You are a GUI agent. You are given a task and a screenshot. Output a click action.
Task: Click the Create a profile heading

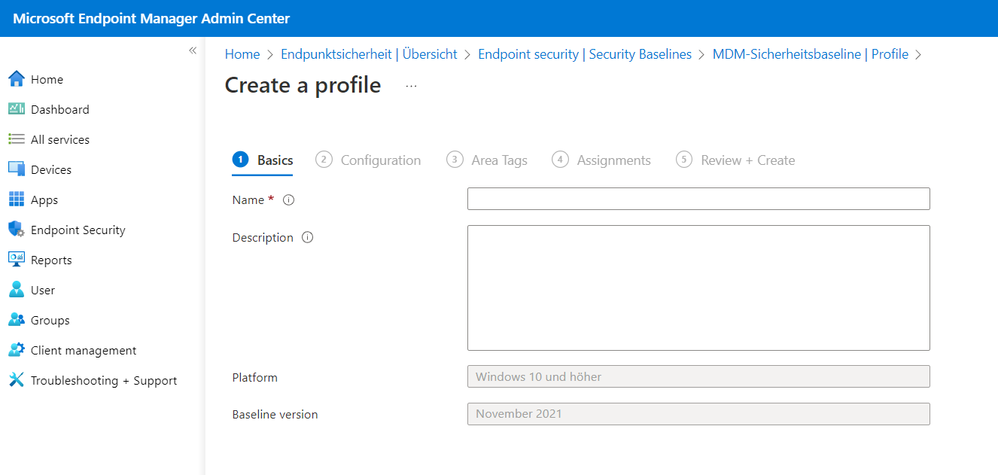(303, 85)
